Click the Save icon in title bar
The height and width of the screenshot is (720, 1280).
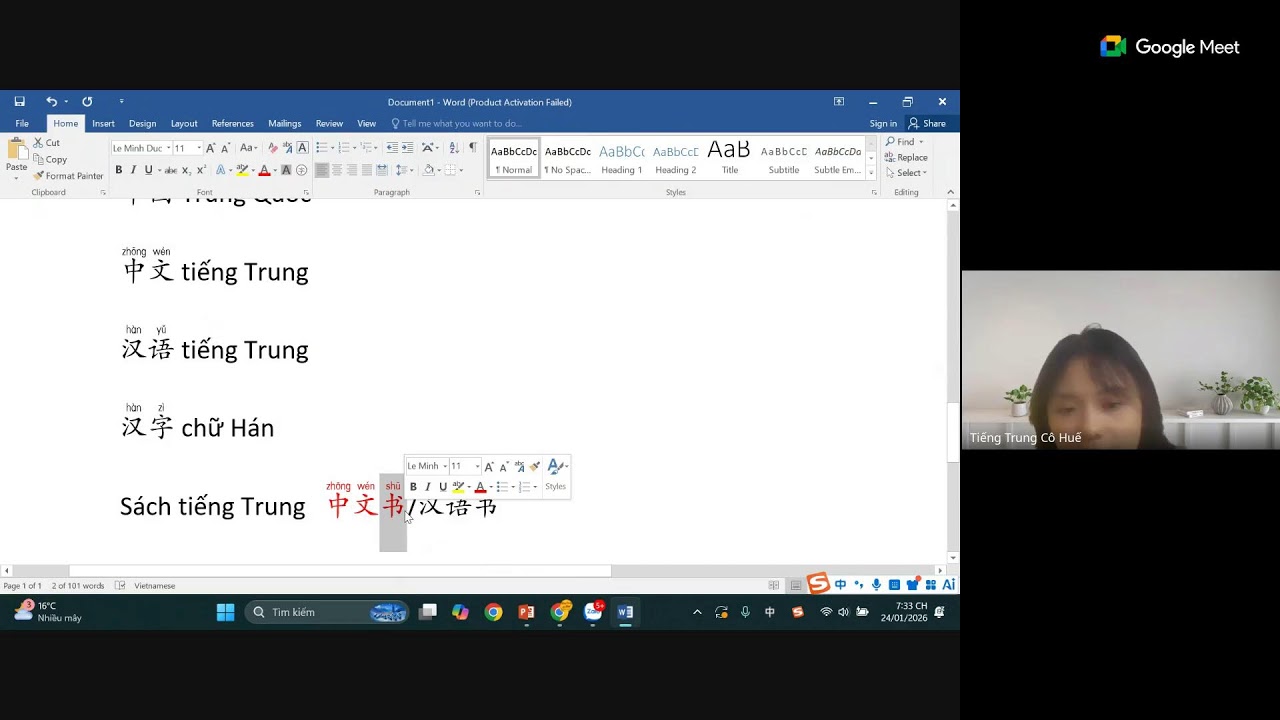pos(19,101)
